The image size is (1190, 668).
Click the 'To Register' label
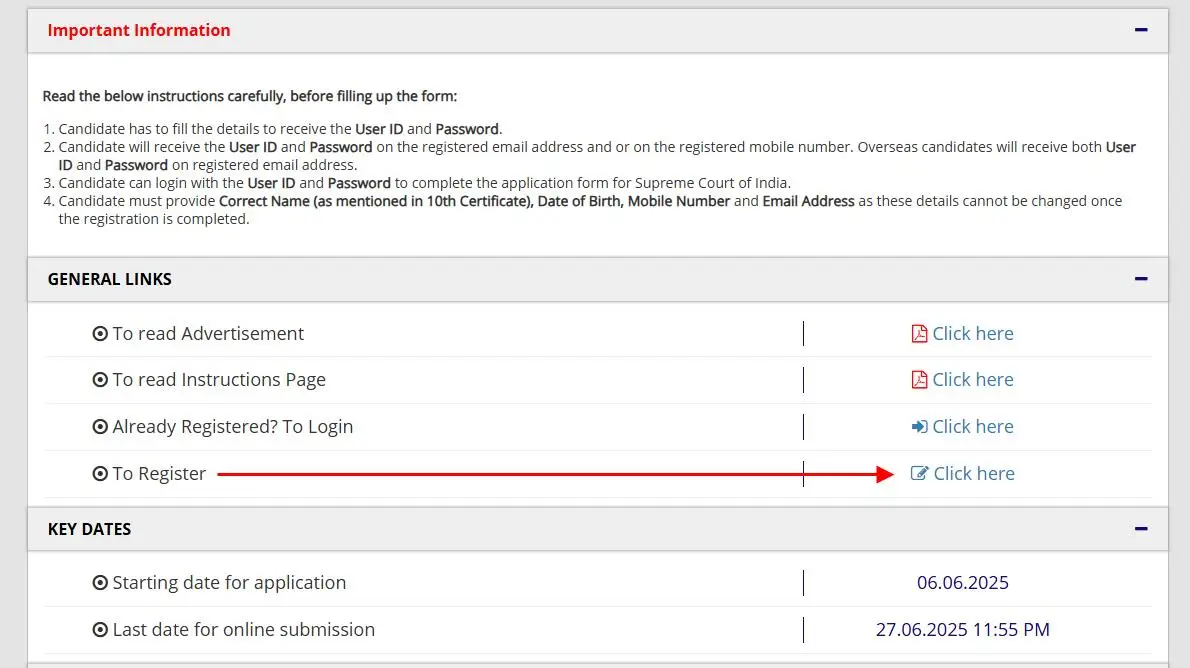pyautogui.click(x=159, y=474)
